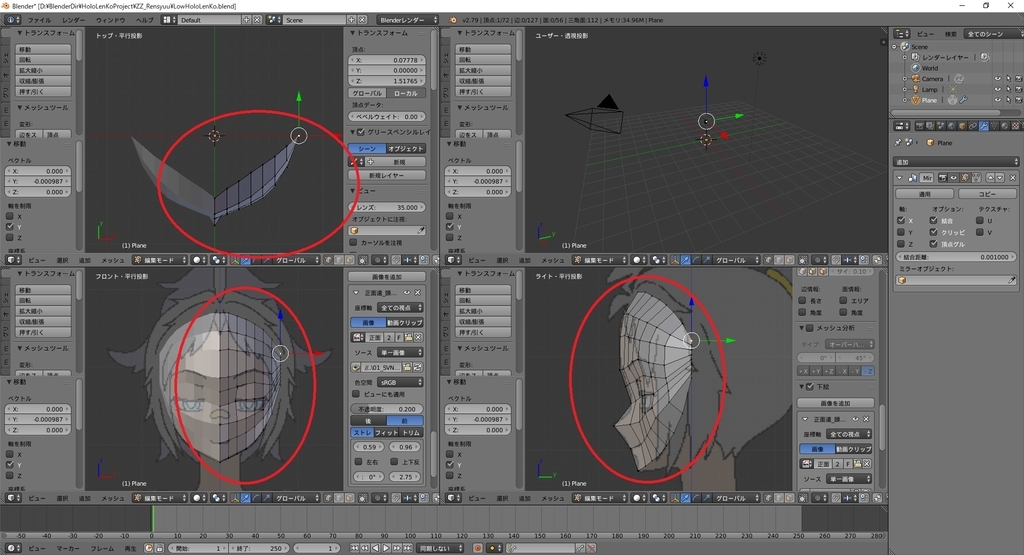The image size is (1024, 555).
Task: Expand the Camera row in the outliner
Action: pos(904,78)
